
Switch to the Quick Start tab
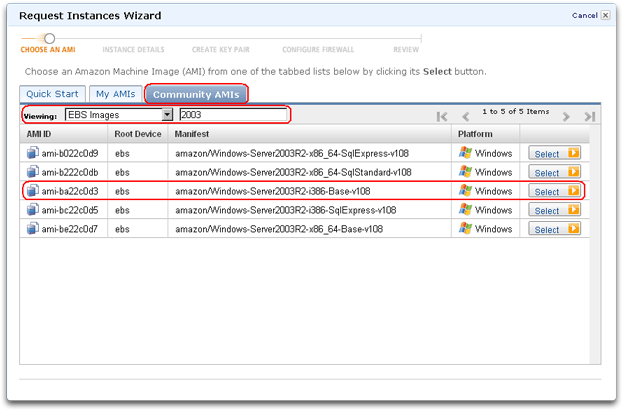(52, 94)
